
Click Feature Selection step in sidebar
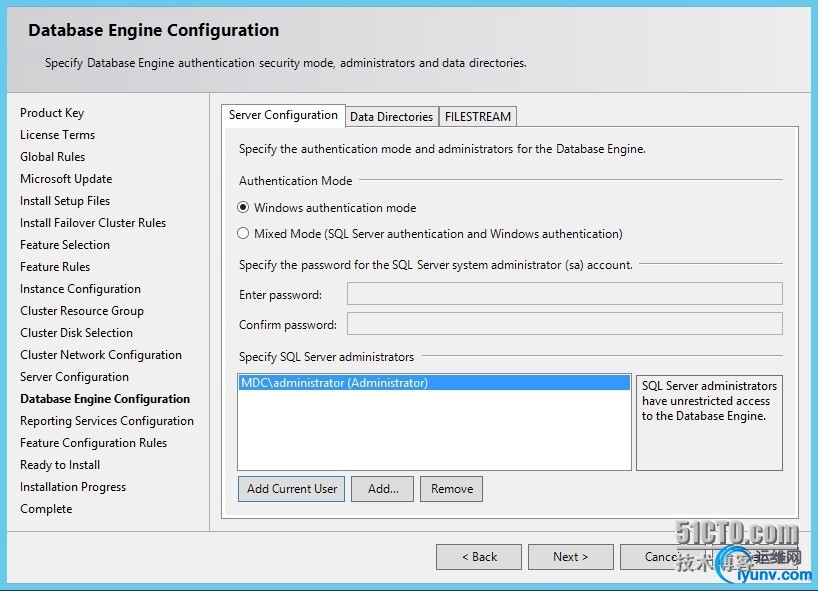pos(65,245)
